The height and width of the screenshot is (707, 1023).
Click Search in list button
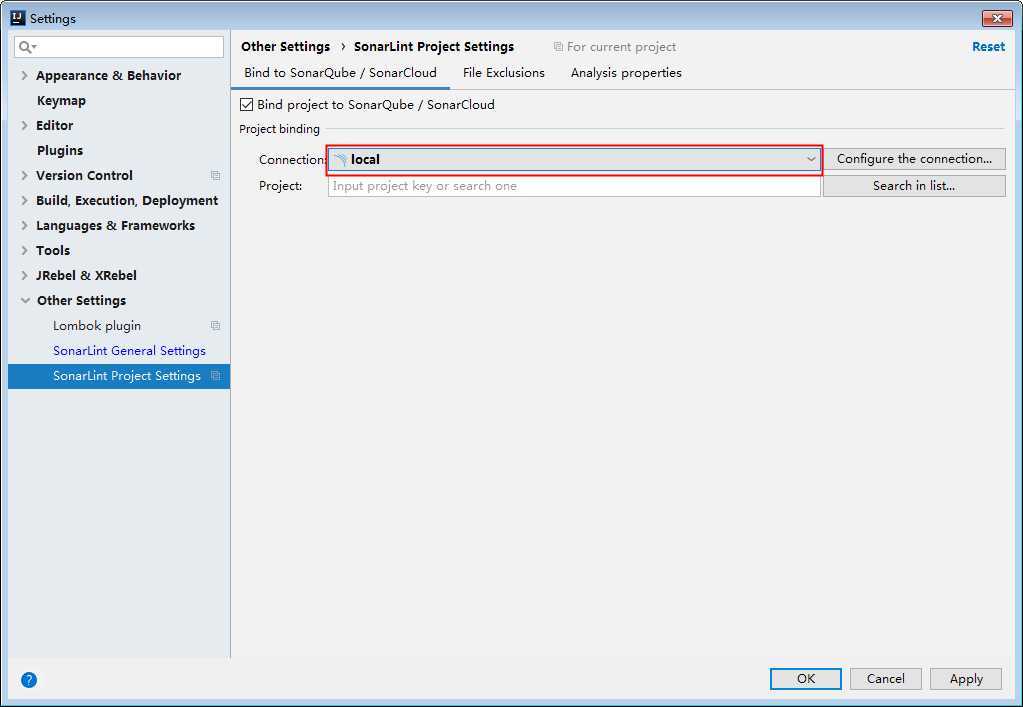(x=914, y=186)
